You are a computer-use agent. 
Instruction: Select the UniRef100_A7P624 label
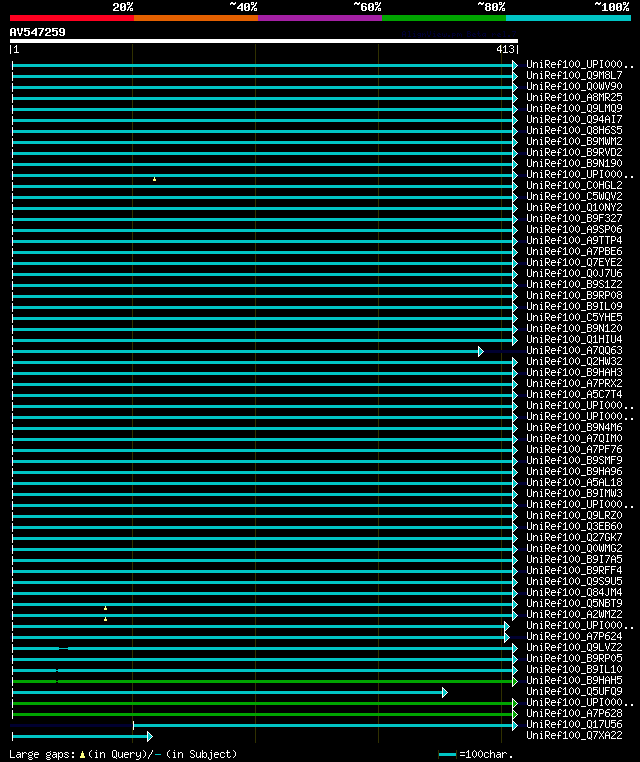tap(574, 637)
